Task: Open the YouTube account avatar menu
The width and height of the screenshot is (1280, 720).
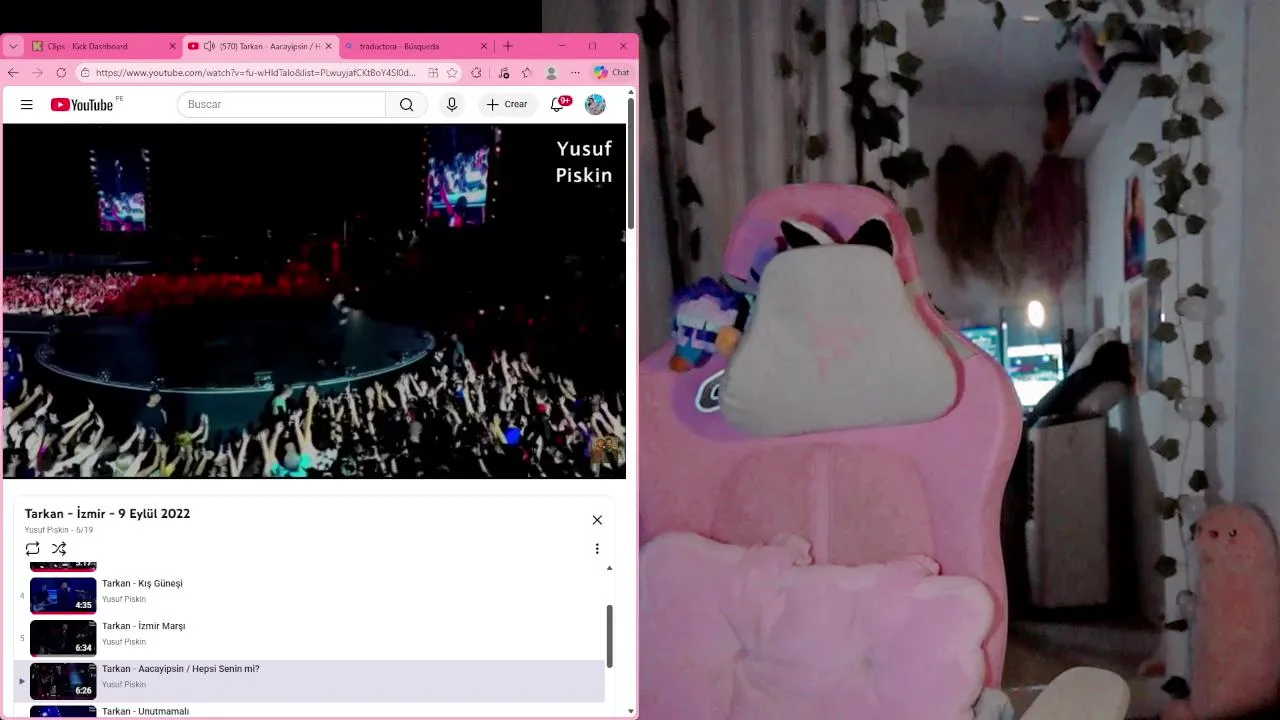Action: pos(595,104)
